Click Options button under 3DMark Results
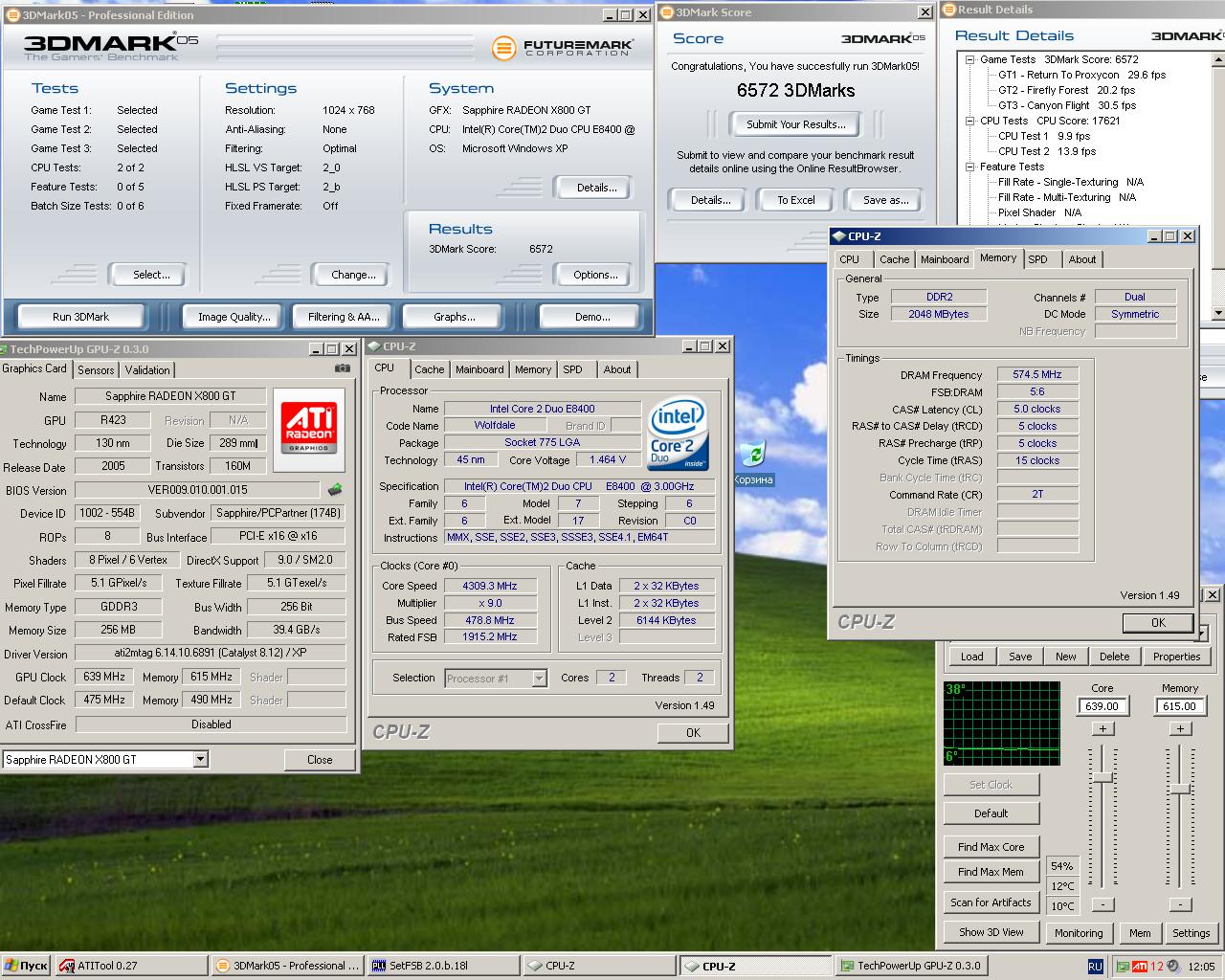Viewport: 1225px width, 980px height. [595, 275]
